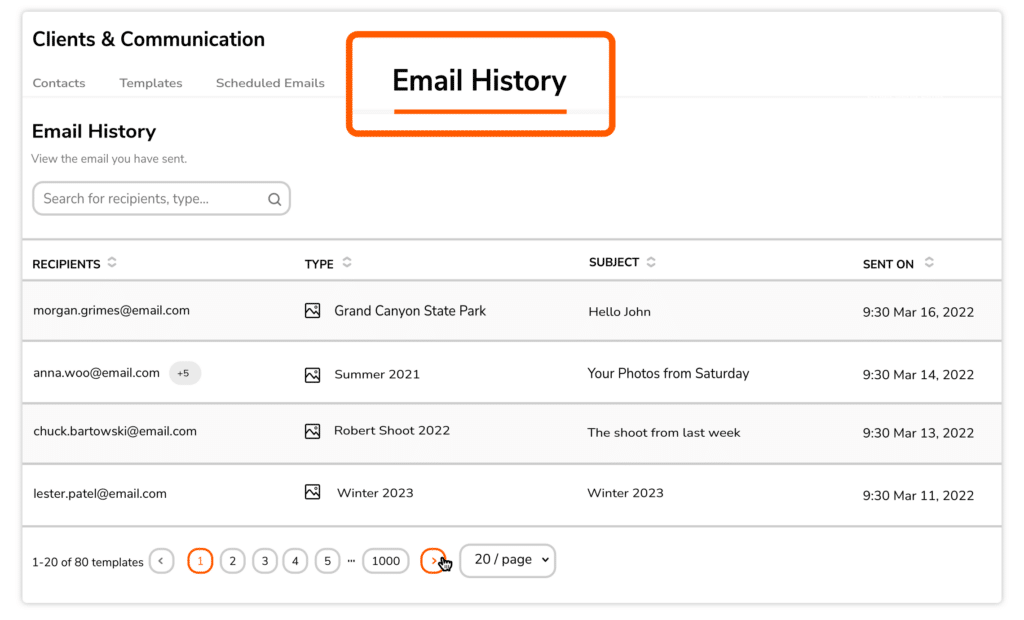This screenshot has height=620, width=1024.
Task: Expand hidden pages via ellipsis
Action: point(351,560)
